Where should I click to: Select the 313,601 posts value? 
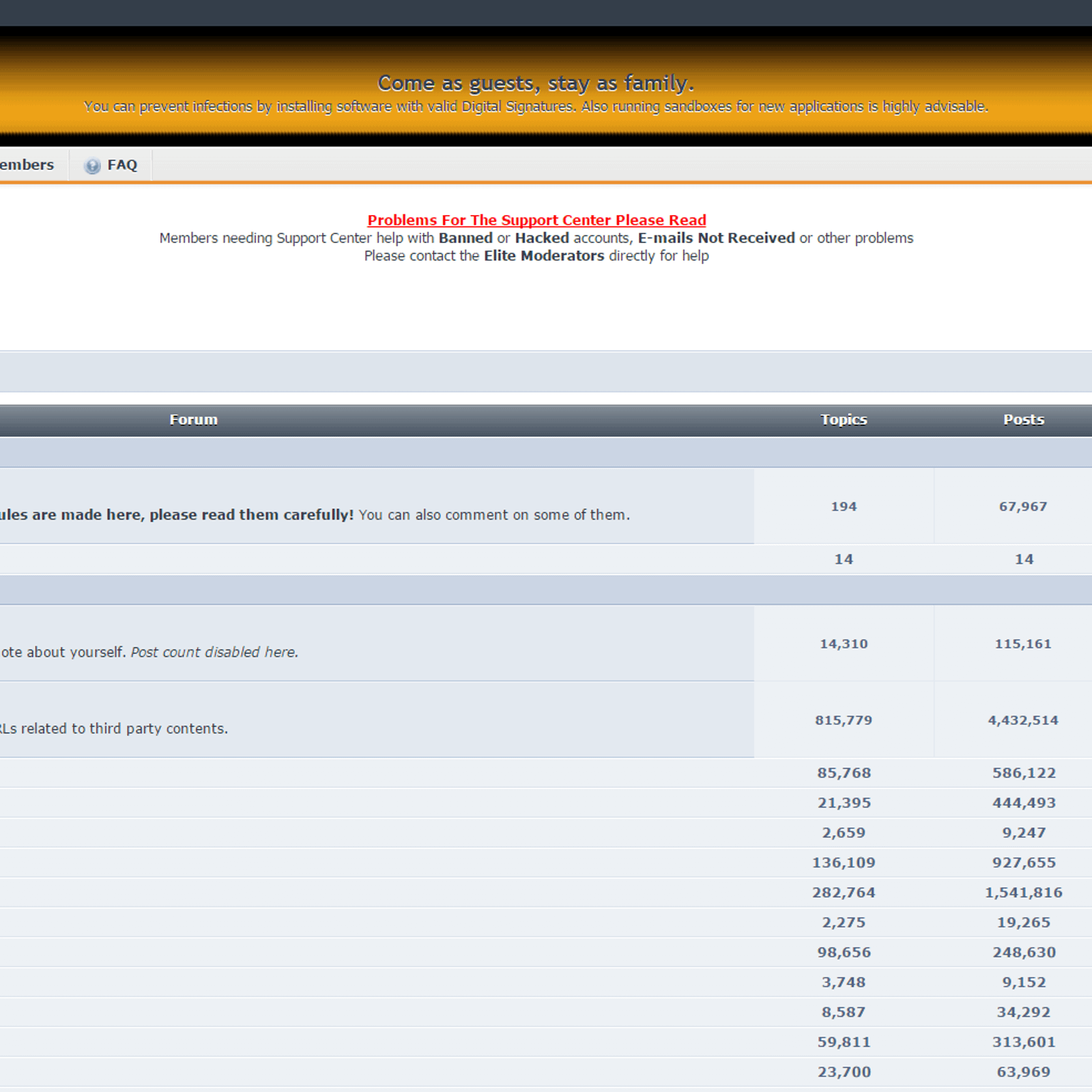point(1024,1042)
